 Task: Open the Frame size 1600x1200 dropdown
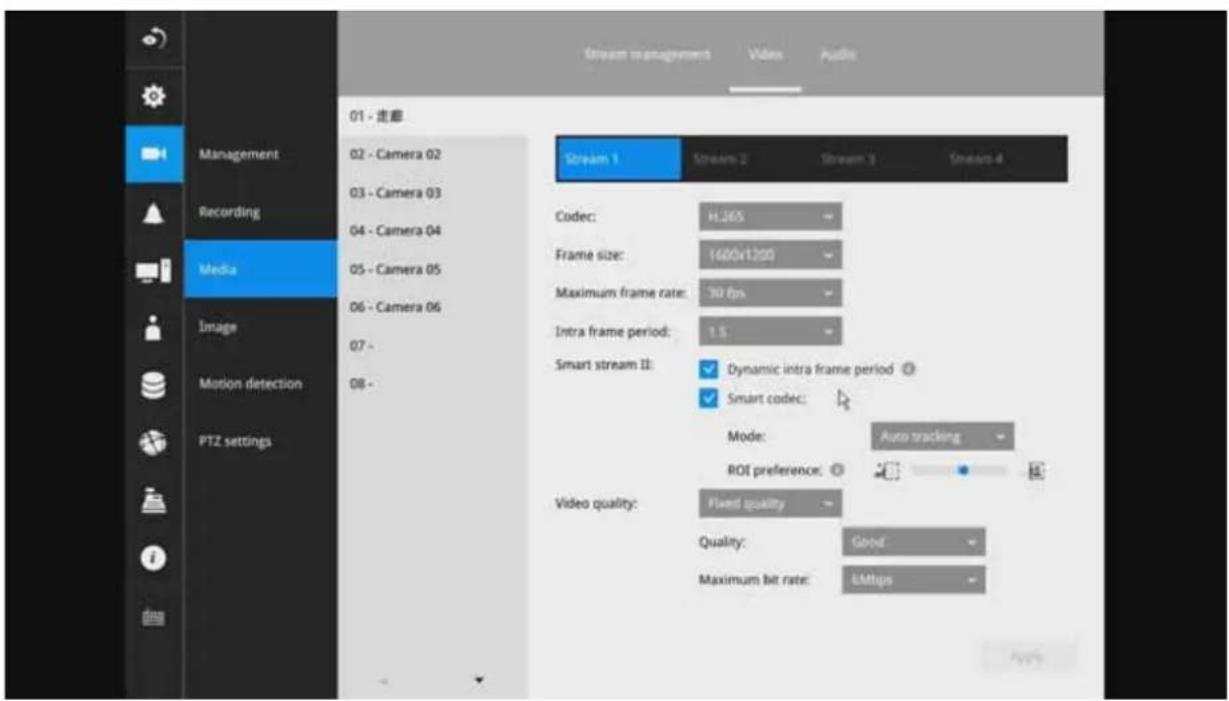point(770,255)
